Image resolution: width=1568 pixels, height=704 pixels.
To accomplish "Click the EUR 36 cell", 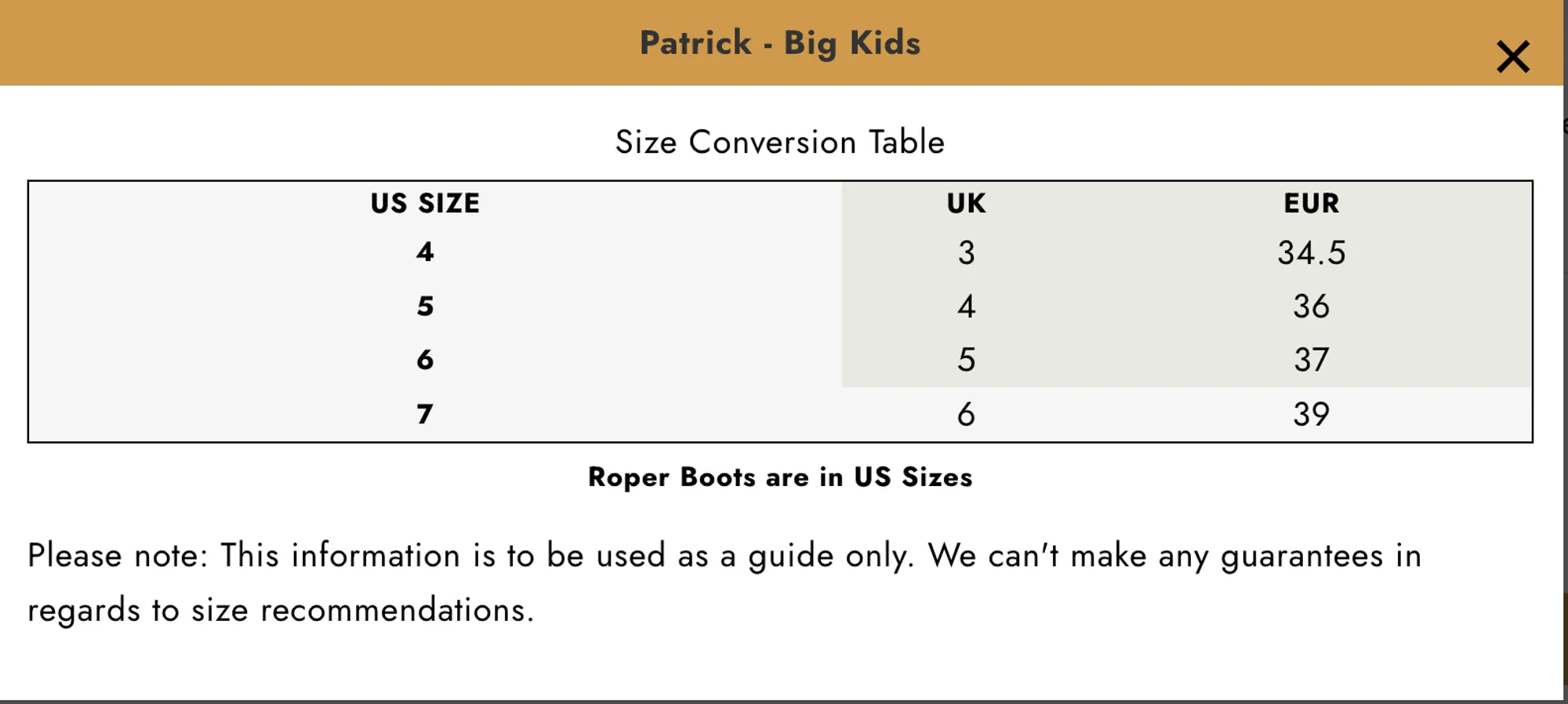I will coord(1312,307).
